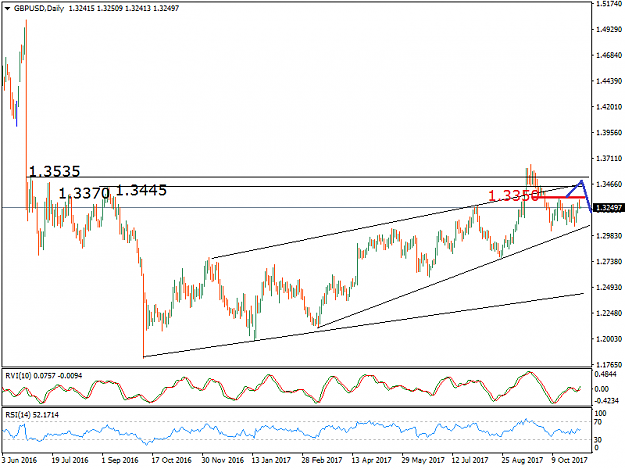Image resolution: width=625 pixels, height=469 pixels.
Task: Click the RSI scale value 70
Action: (x=598, y=422)
